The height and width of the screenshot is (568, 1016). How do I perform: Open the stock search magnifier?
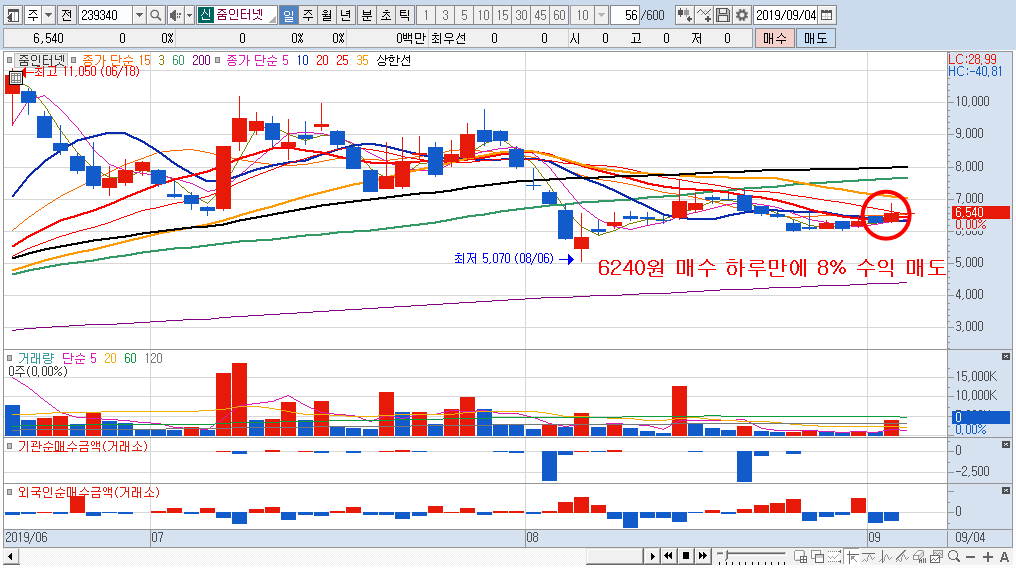[156, 15]
